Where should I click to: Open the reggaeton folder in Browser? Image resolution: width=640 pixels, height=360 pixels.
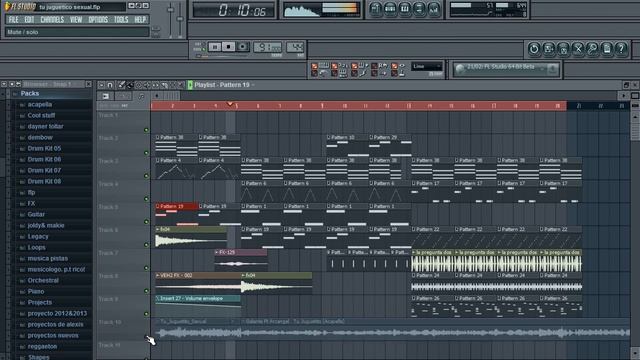tap(42, 346)
